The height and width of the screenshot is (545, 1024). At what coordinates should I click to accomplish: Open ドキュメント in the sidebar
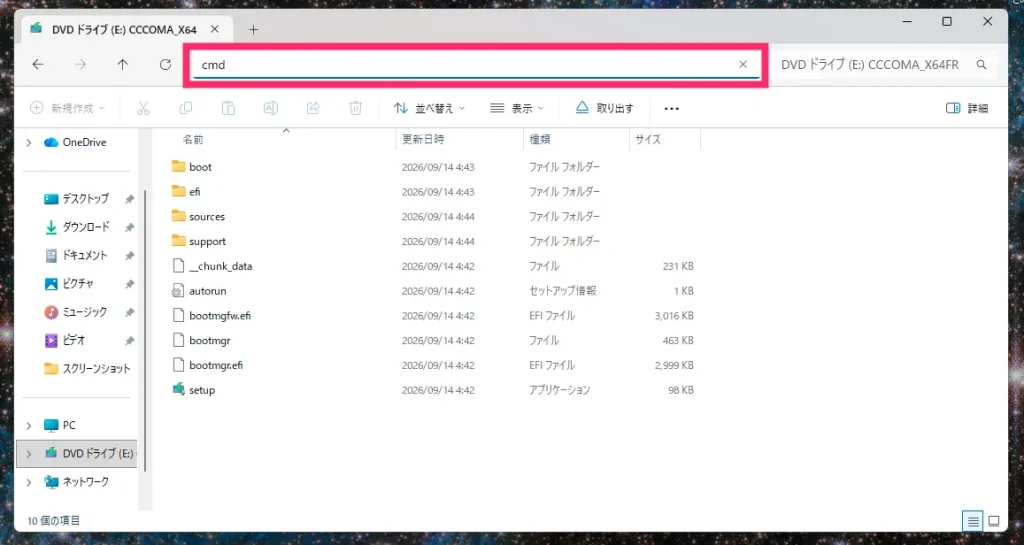(x=85, y=255)
